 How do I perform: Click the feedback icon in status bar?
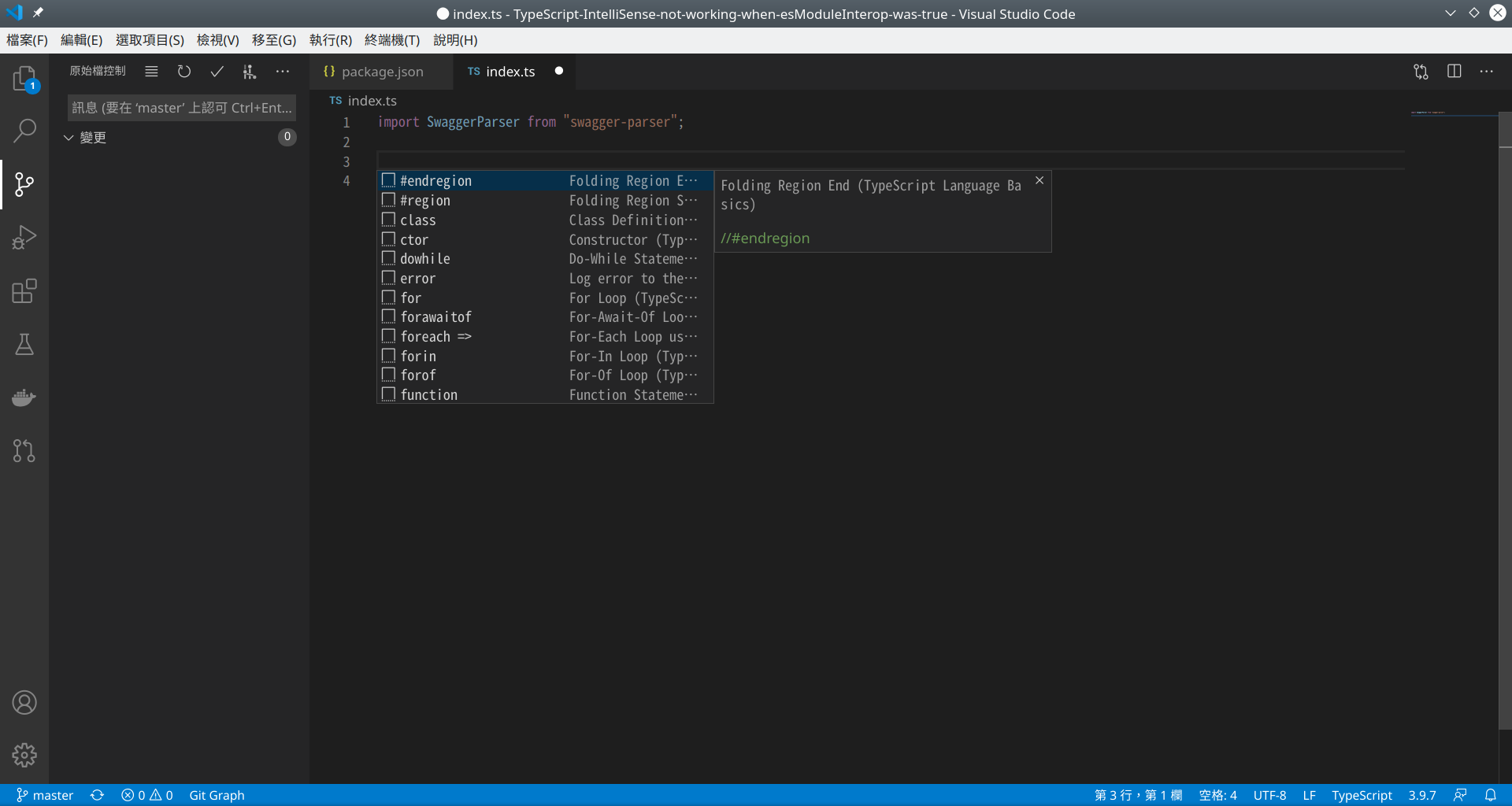(x=1460, y=795)
